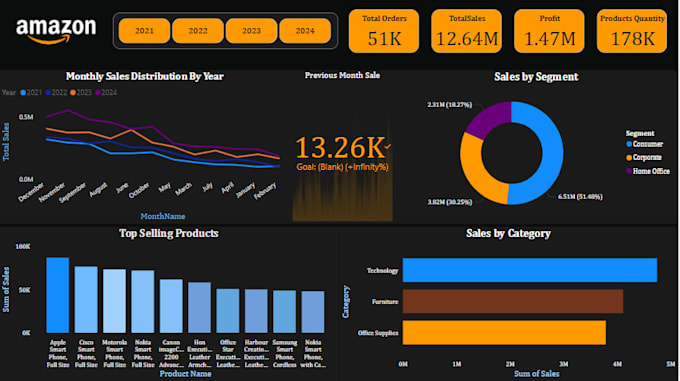Click the Furniture category bar

[x=513, y=301]
